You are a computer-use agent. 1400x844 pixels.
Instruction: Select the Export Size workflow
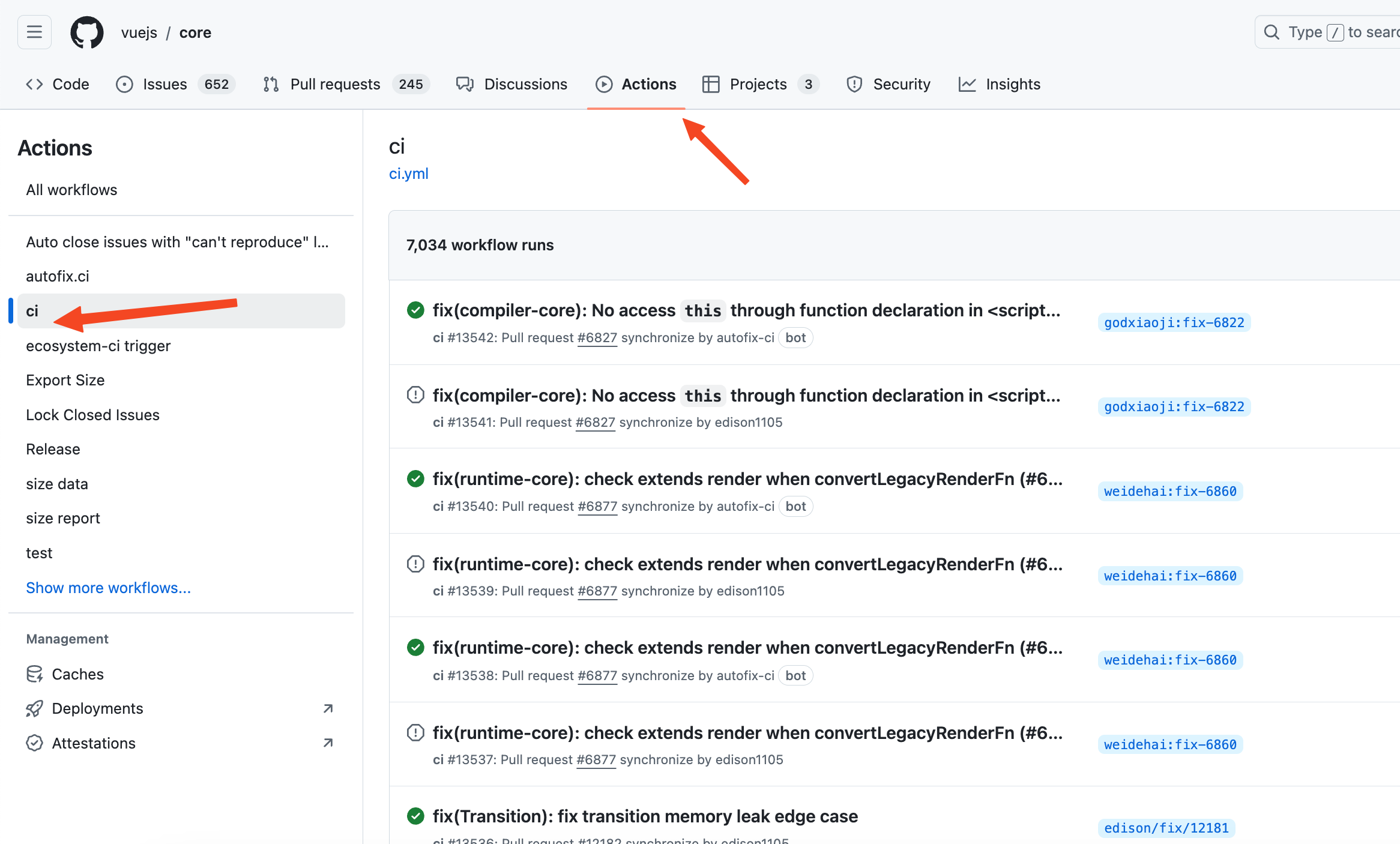(65, 380)
